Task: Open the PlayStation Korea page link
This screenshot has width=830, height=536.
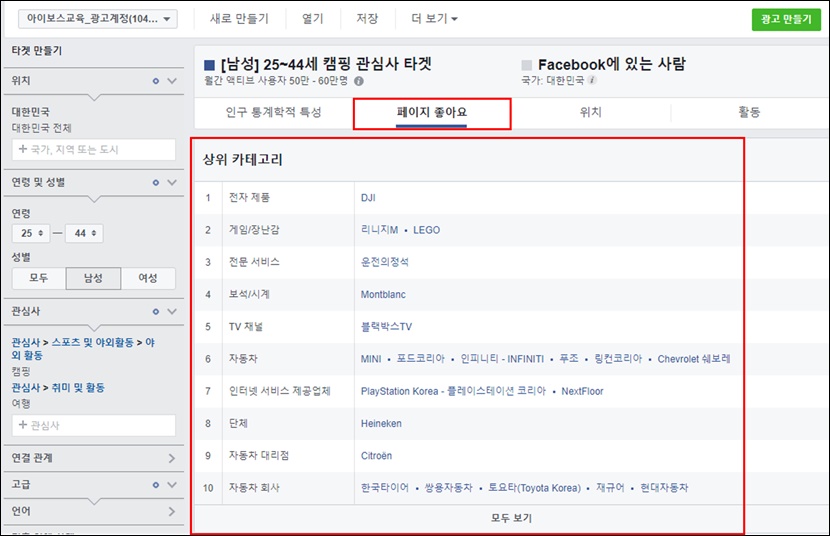Action: point(453,392)
